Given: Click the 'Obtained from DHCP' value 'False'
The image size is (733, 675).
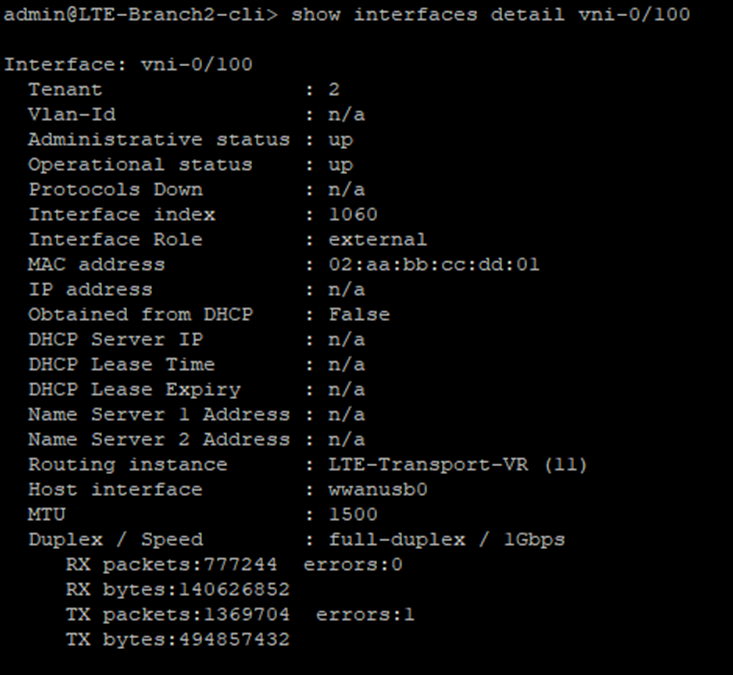Looking at the screenshot, I should pyautogui.click(x=359, y=314).
